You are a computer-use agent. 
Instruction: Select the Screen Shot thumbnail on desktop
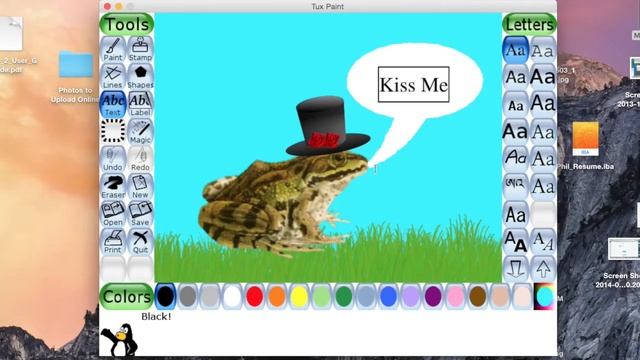click(622, 263)
